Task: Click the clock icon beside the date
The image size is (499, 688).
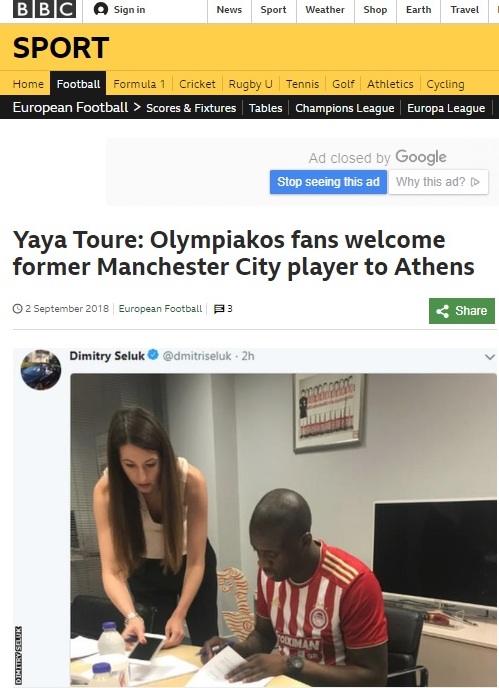Action: click(18, 308)
